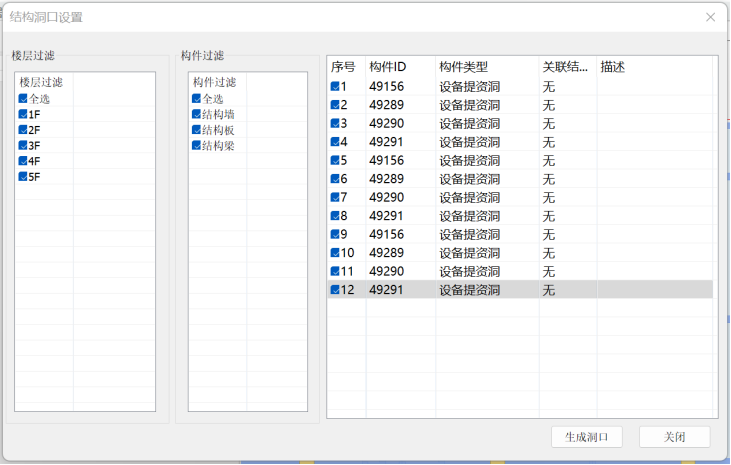Uncheck the 2F floor checkbox
Viewport: 731px width, 465px height.
[x=23, y=130]
